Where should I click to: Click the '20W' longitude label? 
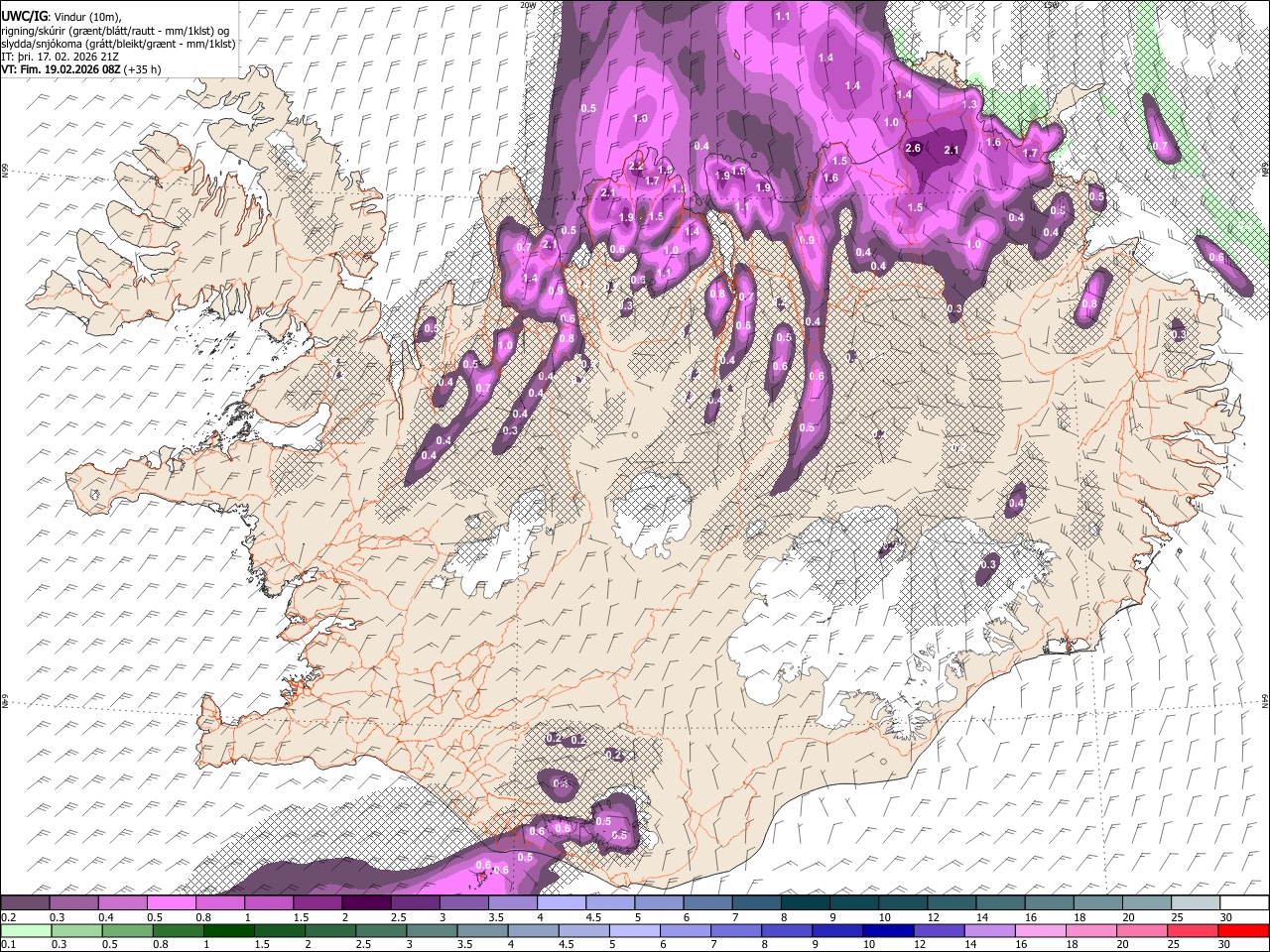tap(528, 5)
